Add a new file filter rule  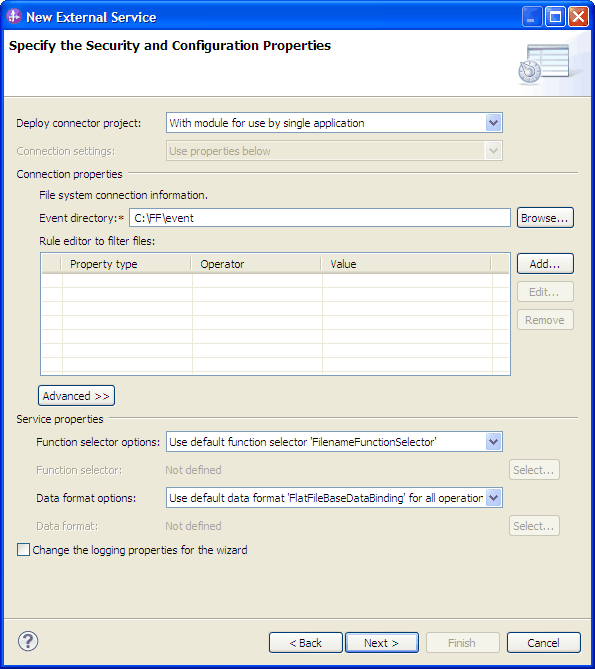tap(545, 264)
